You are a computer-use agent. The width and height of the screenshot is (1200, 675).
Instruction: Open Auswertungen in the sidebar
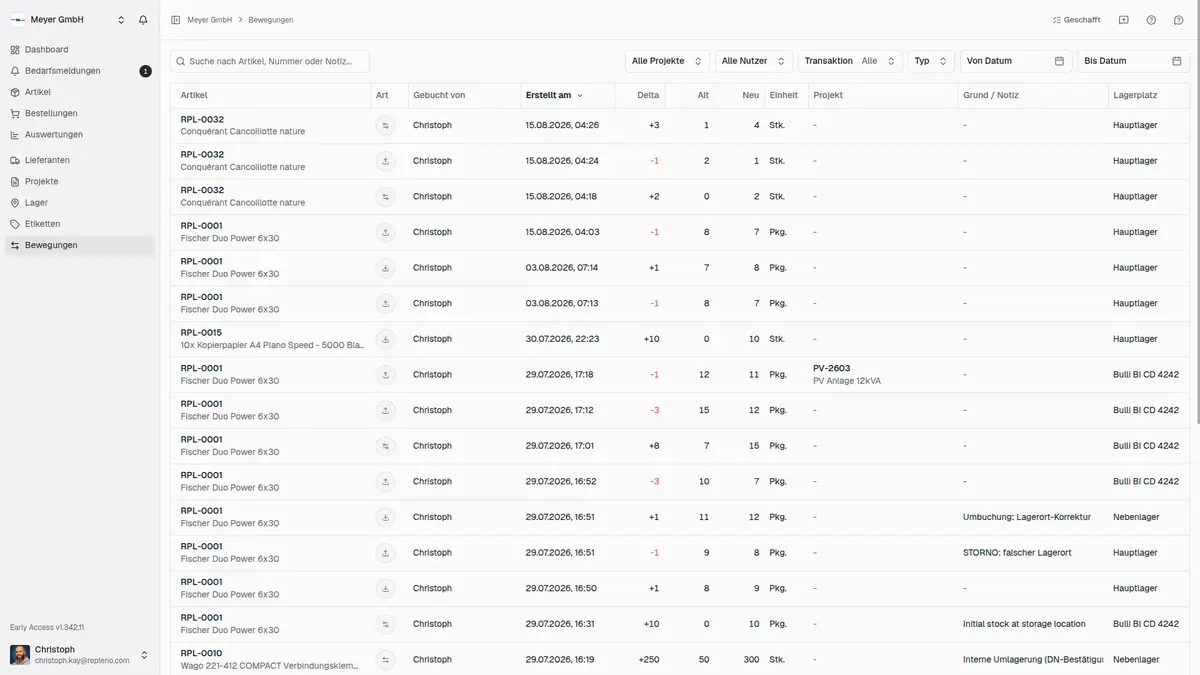[x=80, y=134]
